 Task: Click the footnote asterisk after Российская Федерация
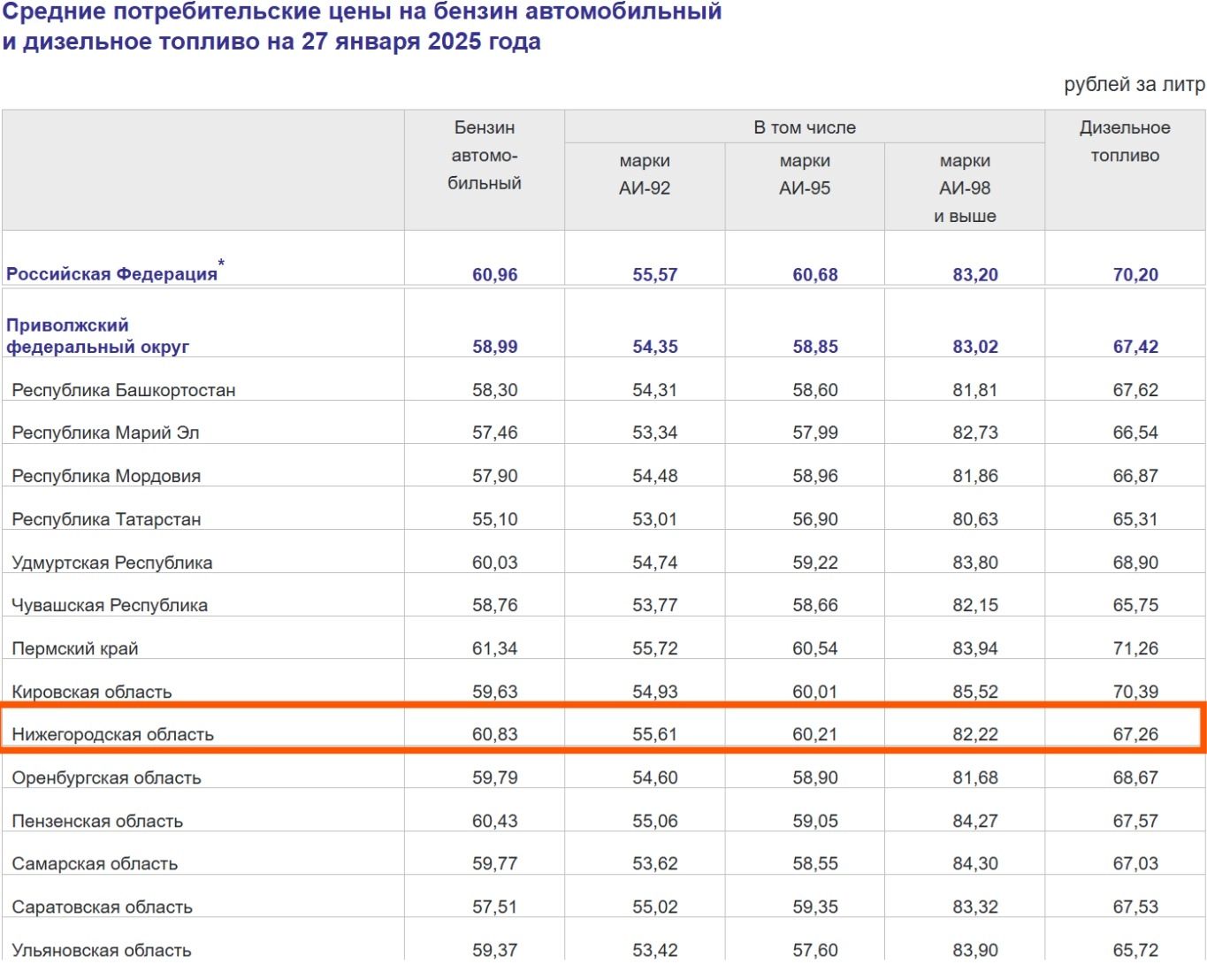click(x=222, y=264)
